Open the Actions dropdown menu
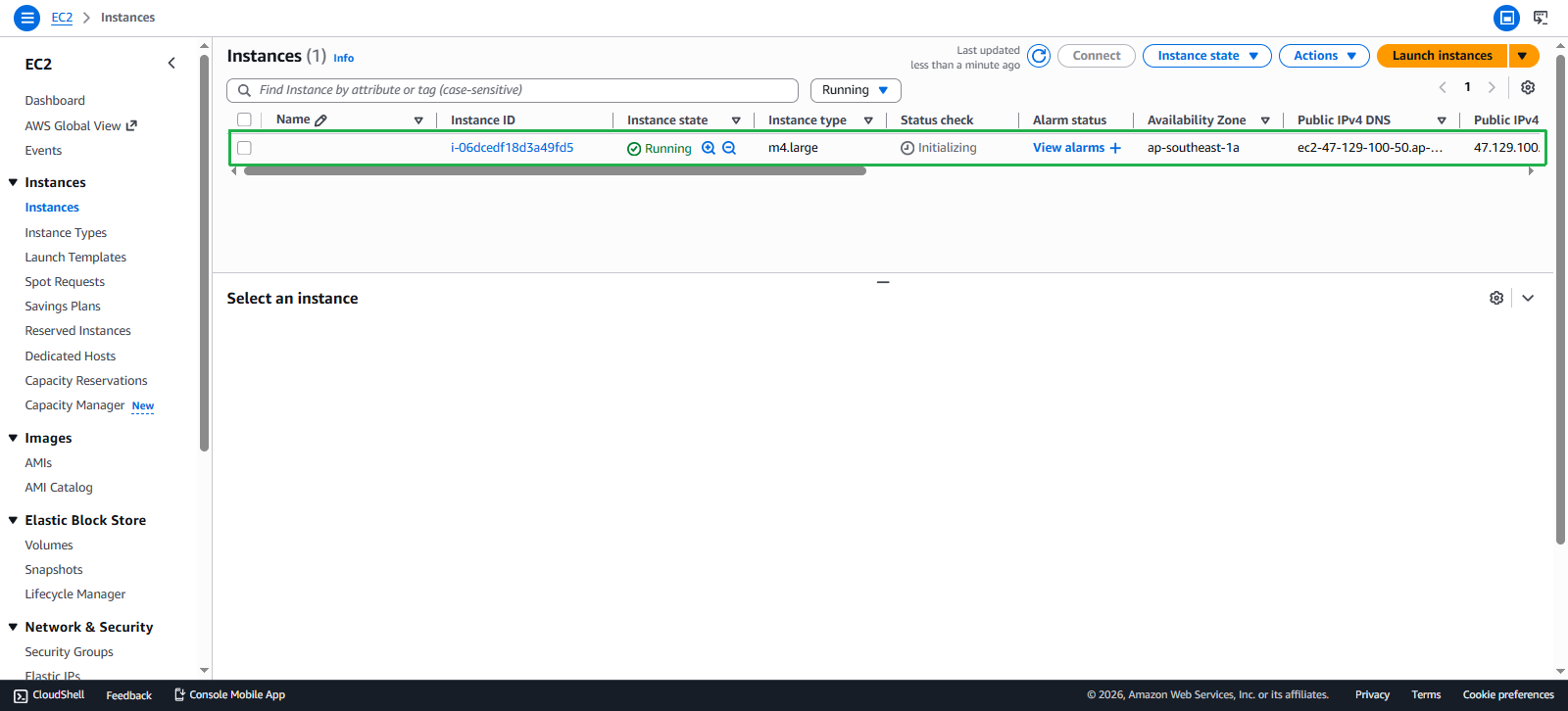 1324,56
